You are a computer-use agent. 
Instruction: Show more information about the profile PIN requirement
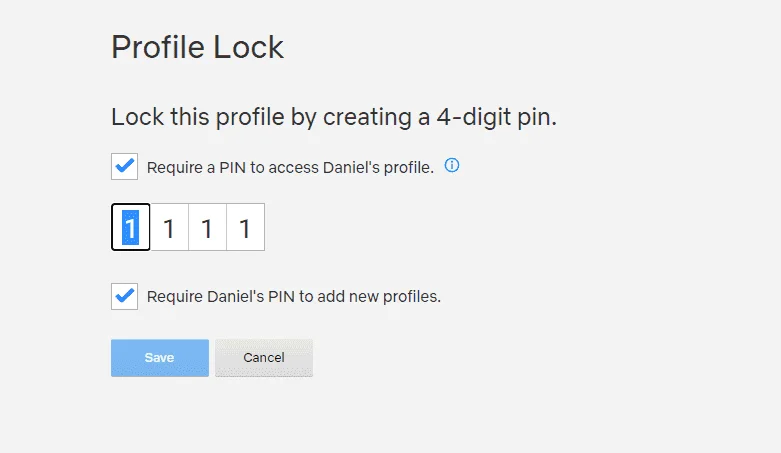[x=452, y=165]
